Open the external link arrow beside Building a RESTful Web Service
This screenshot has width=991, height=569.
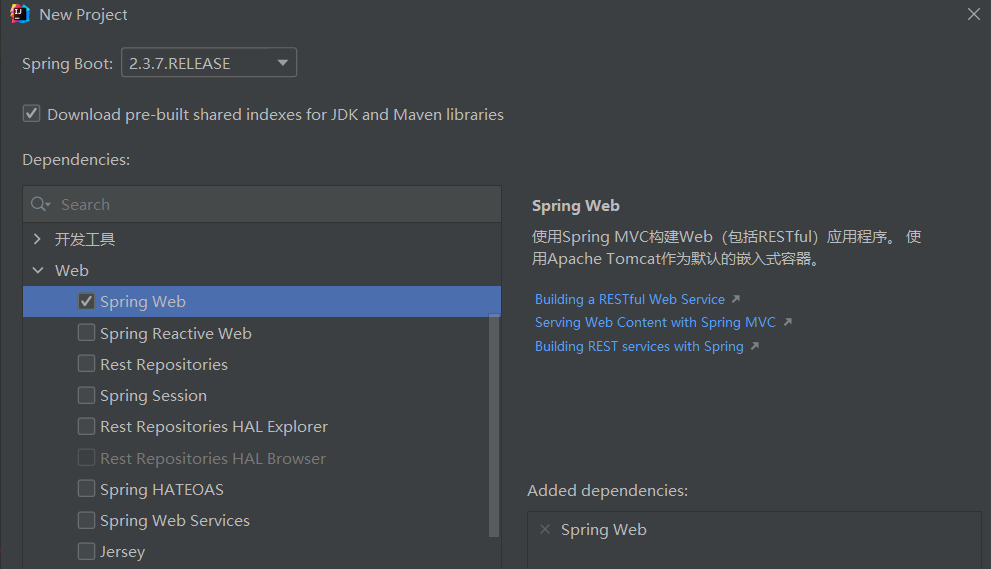click(736, 299)
